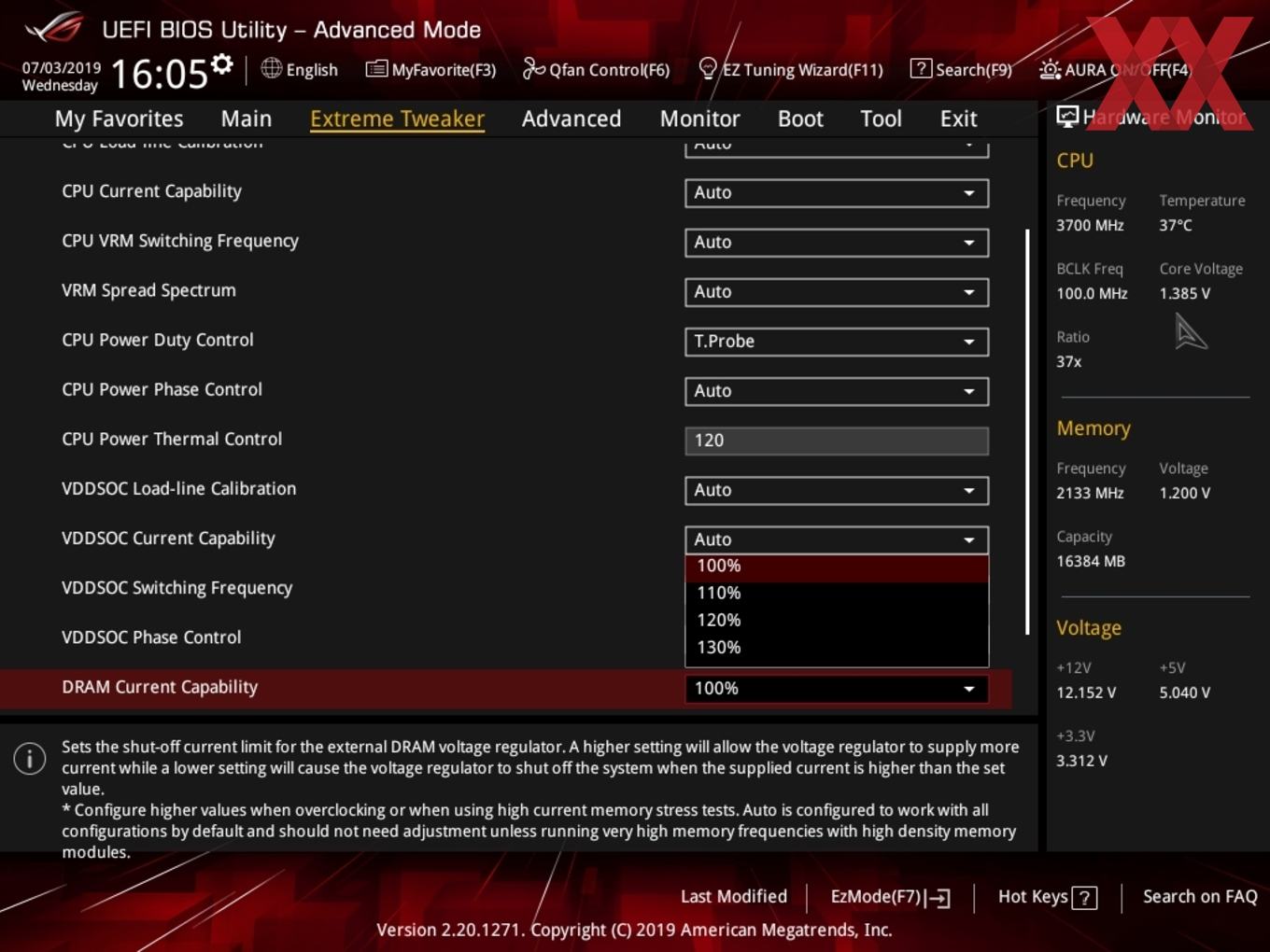
Task: Select CPU VRM Switching Frequency label
Action: pos(180,241)
